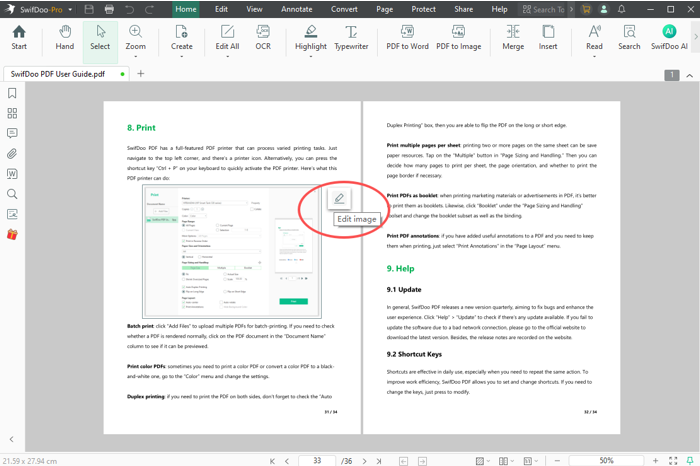The height and width of the screenshot is (466, 700).
Task: Open the Page tab
Action: [x=384, y=9]
